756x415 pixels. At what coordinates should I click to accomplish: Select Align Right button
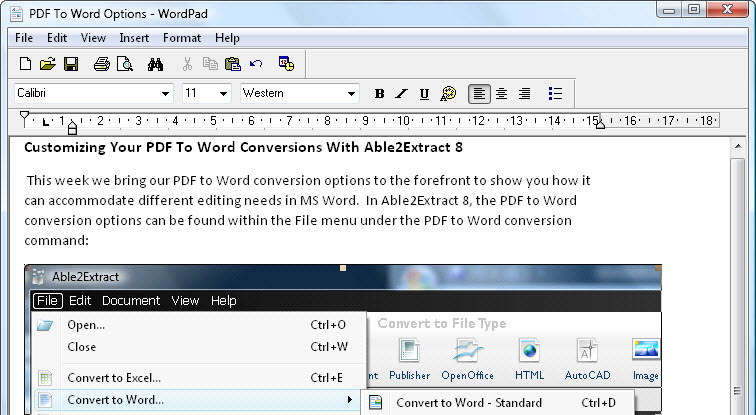click(x=525, y=94)
